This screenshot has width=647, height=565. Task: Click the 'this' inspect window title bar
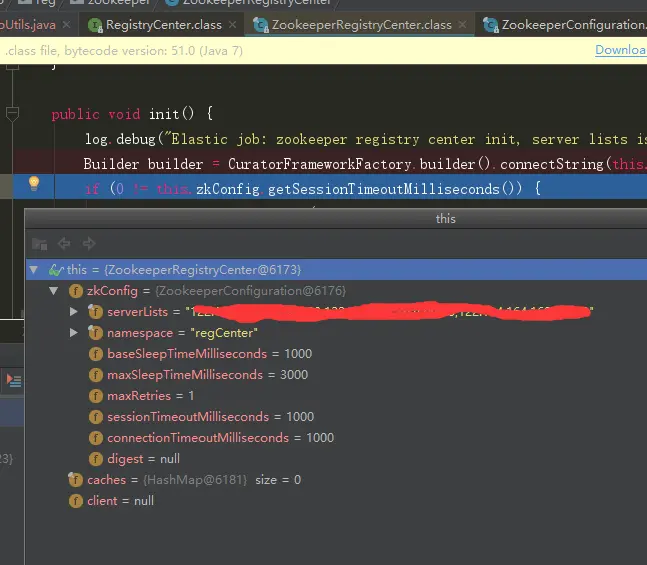[x=336, y=219]
